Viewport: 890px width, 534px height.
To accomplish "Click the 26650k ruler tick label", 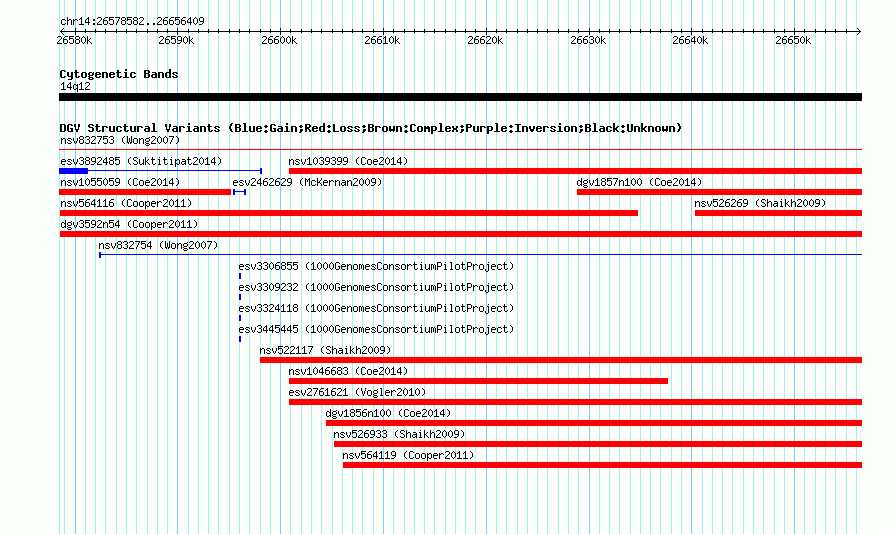I will click(x=793, y=40).
